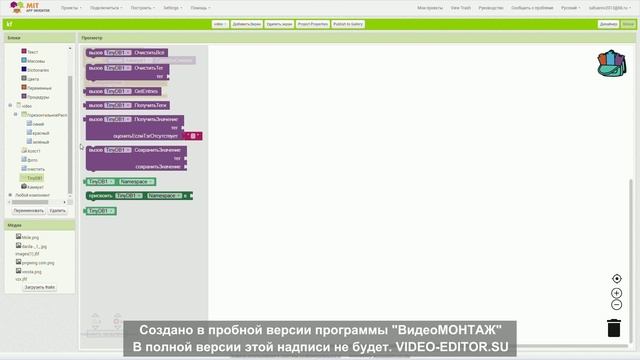Image resolution: width=640 pixels, height=360 pixels.
Task: Click the Добавить Экран button
Action: coord(247,24)
